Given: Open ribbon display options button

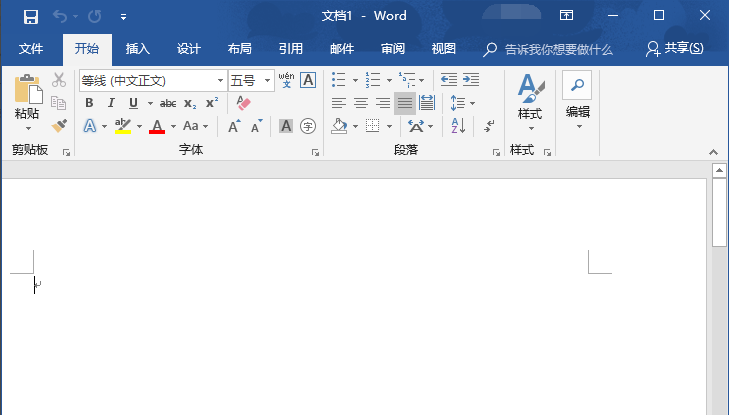Looking at the screenshot, I should click(x=566, y=15).
